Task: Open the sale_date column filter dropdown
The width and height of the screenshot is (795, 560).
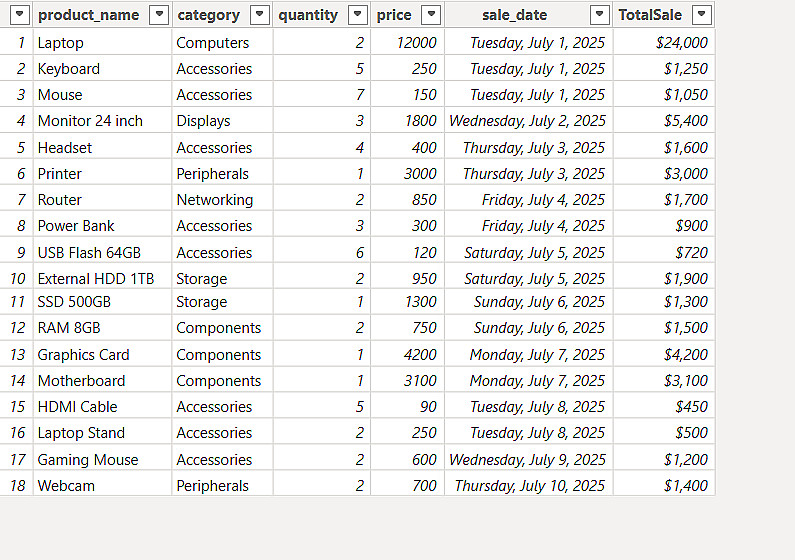Action: (x=599, y=15)
